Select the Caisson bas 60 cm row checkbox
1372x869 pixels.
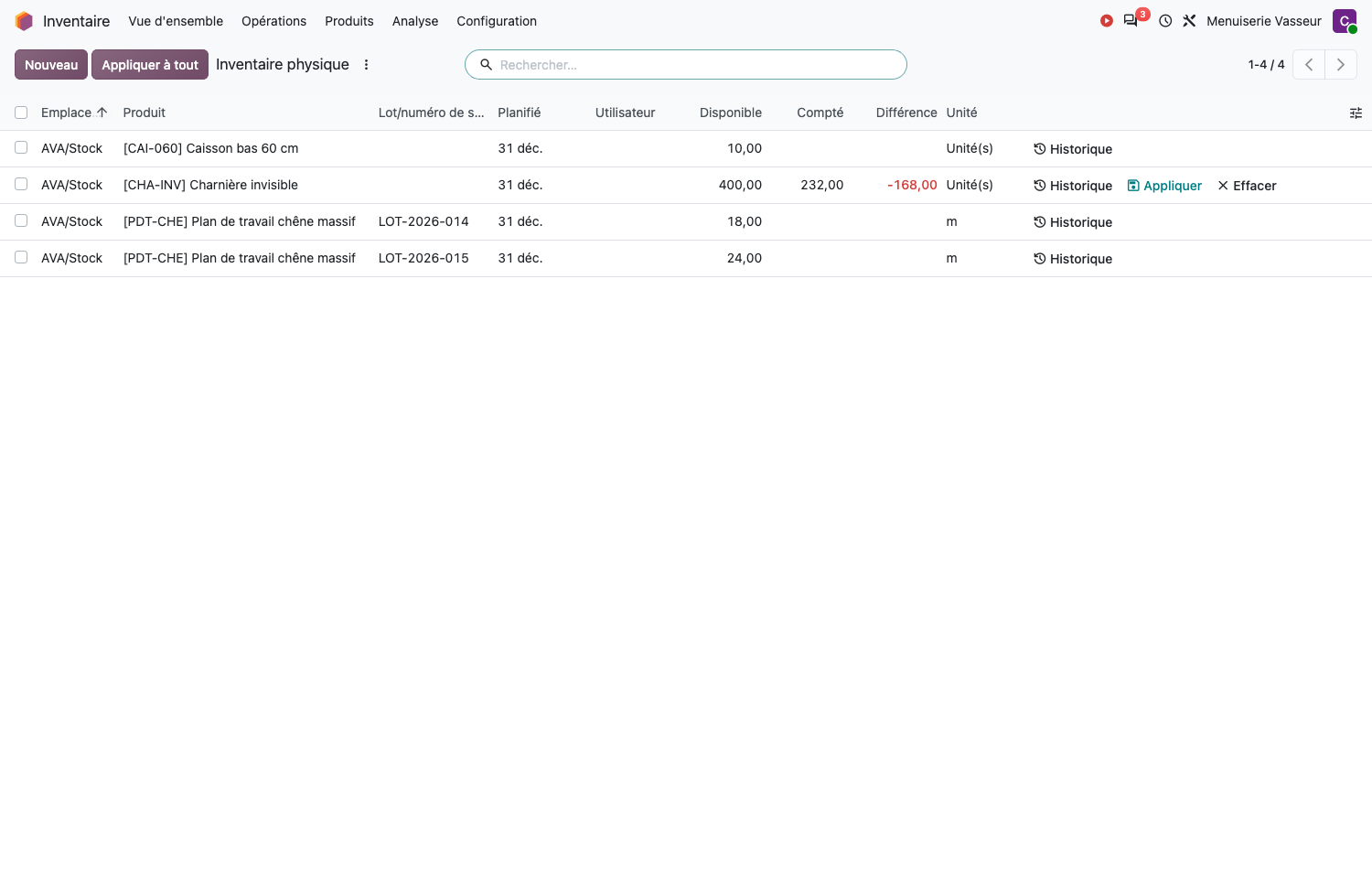(21, 148)
